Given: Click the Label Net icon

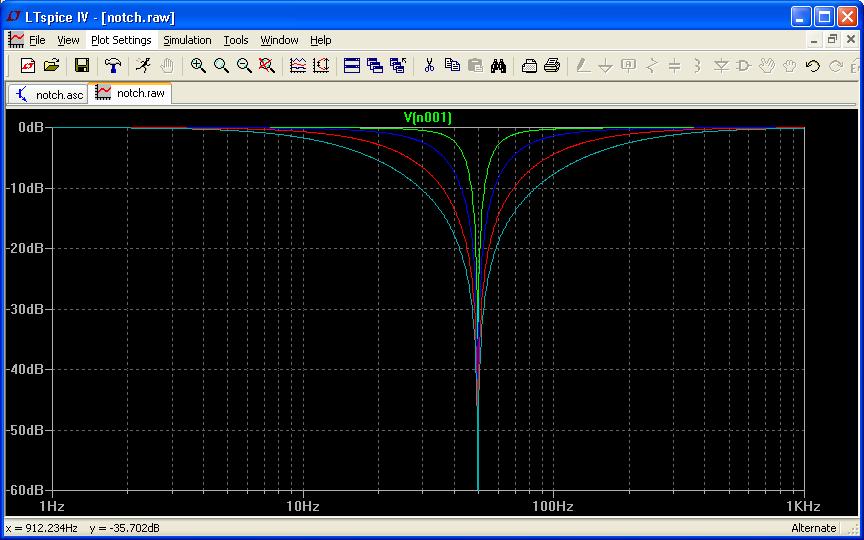Looking at the screenshot, I should coord(629,66).
